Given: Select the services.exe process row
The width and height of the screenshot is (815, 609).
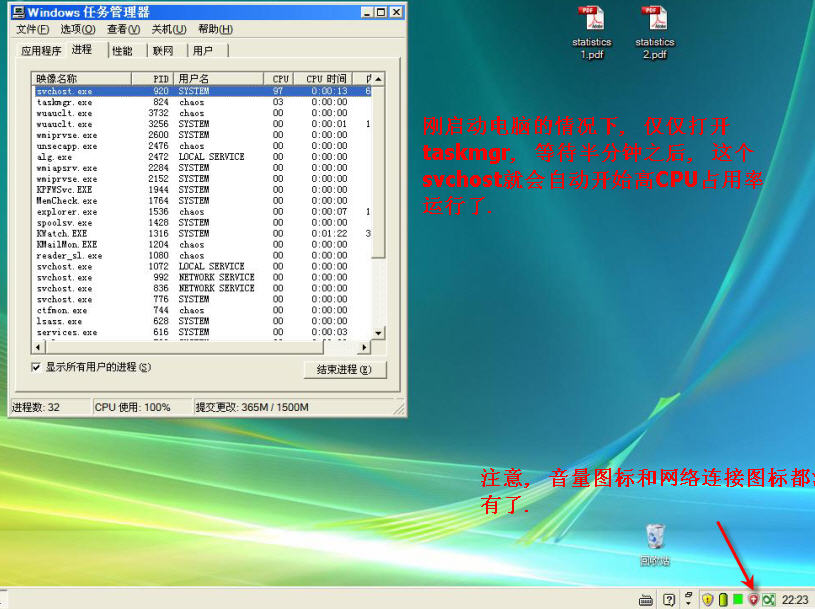Looking at the screenshot, I should 202,332.
